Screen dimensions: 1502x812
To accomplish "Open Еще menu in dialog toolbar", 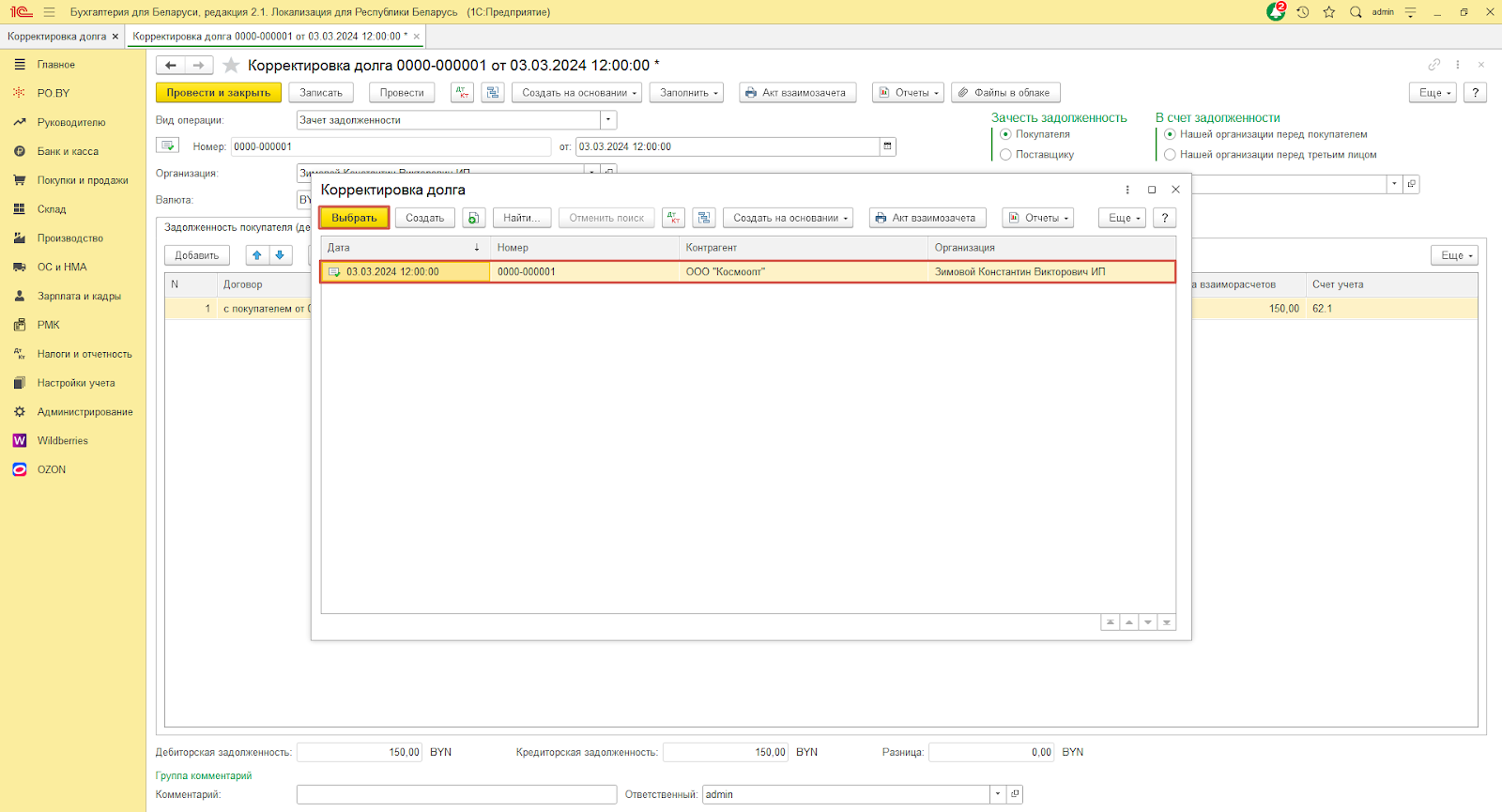I will [1122, 218].
